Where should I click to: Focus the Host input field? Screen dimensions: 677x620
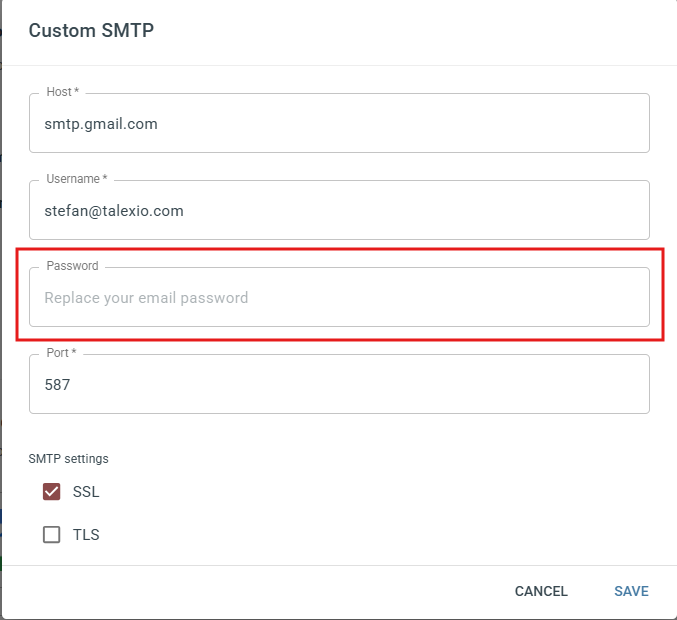pos(339,123)
